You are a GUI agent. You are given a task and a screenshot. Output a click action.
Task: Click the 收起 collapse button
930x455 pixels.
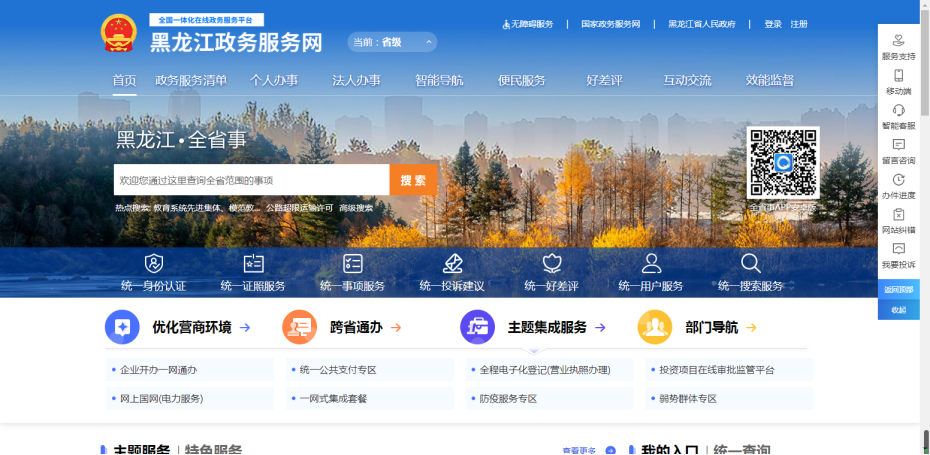pos(899,310)
